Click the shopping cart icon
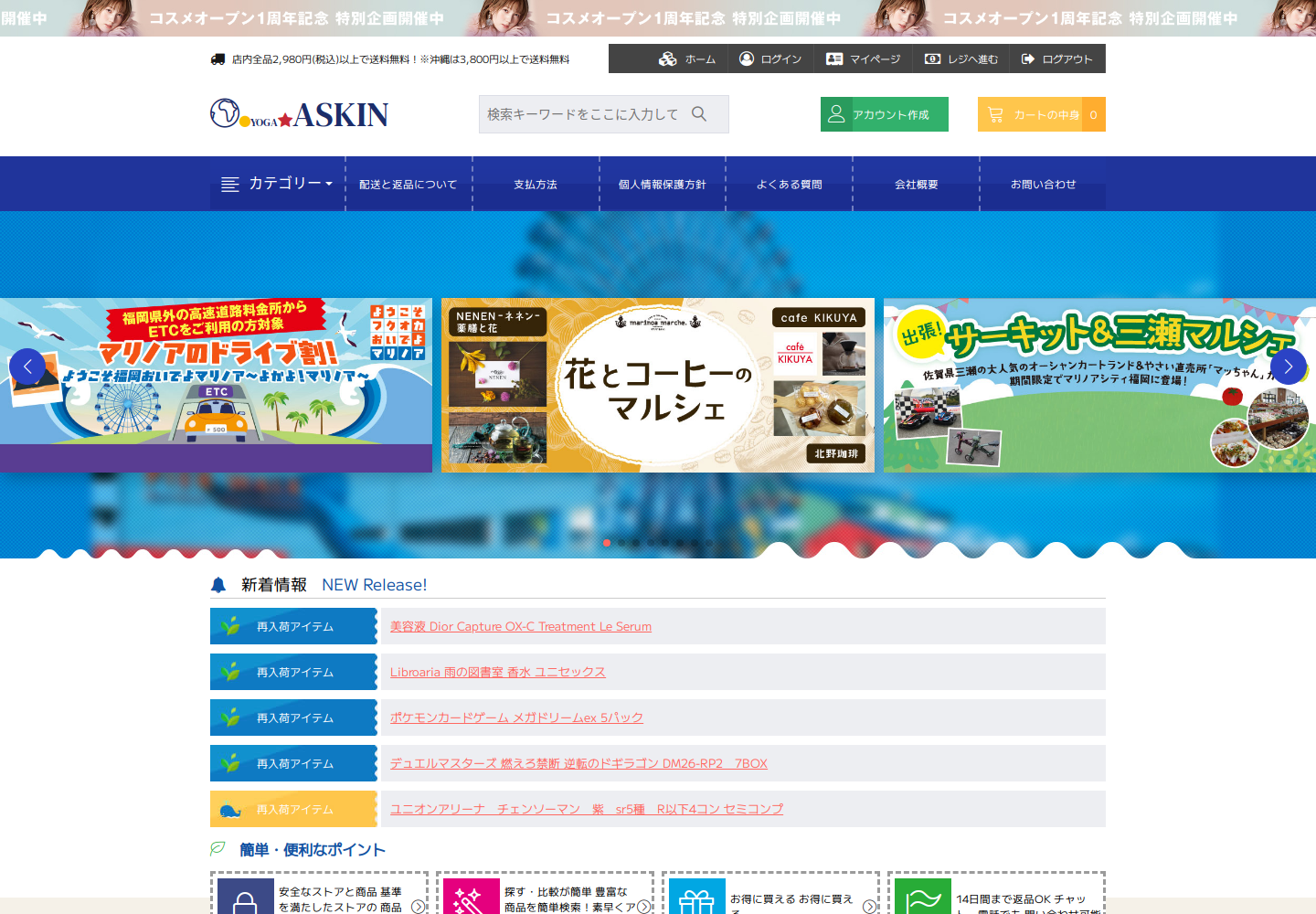 click(995, 114)
